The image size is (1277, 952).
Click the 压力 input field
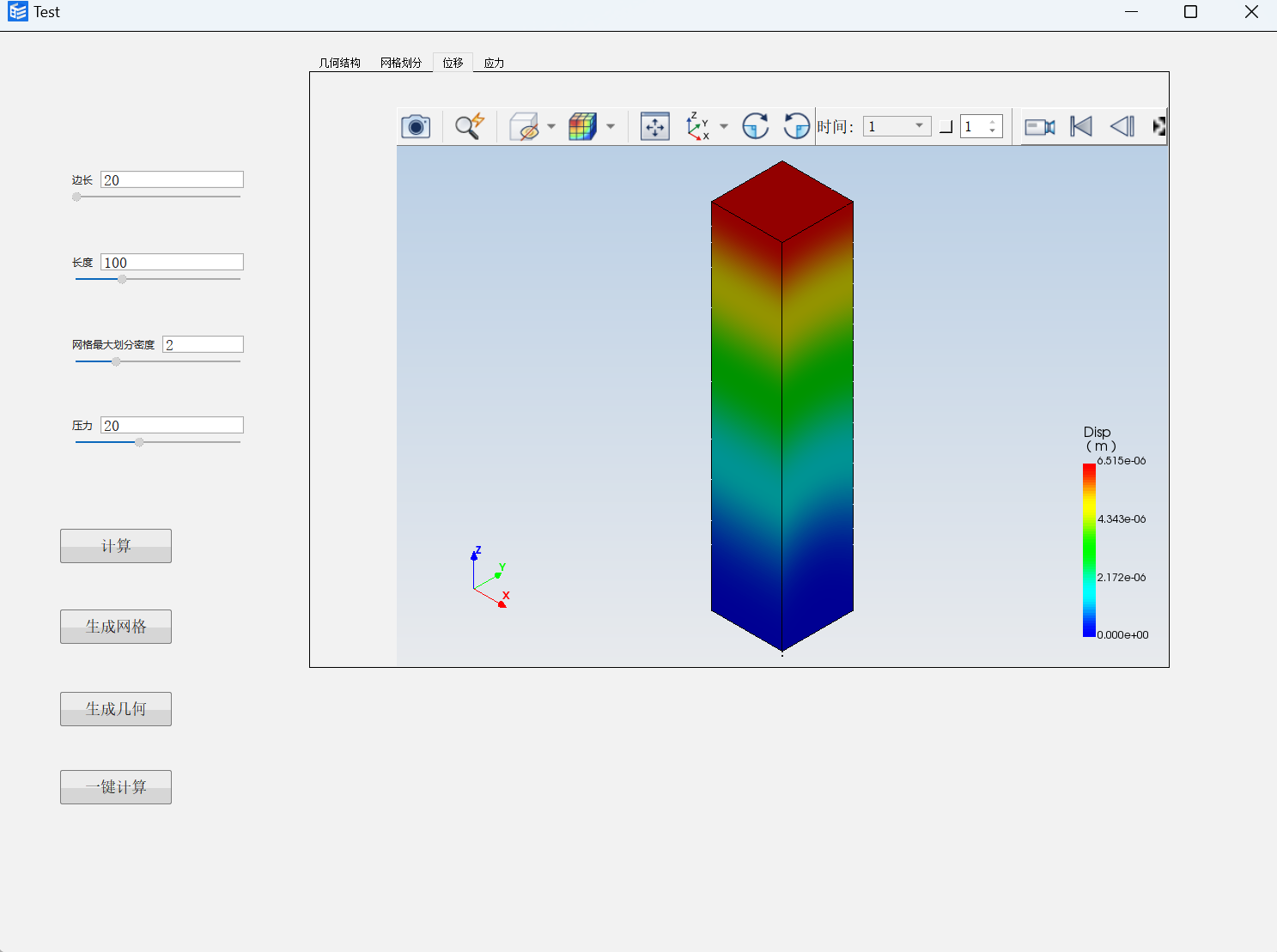[172, 425]
